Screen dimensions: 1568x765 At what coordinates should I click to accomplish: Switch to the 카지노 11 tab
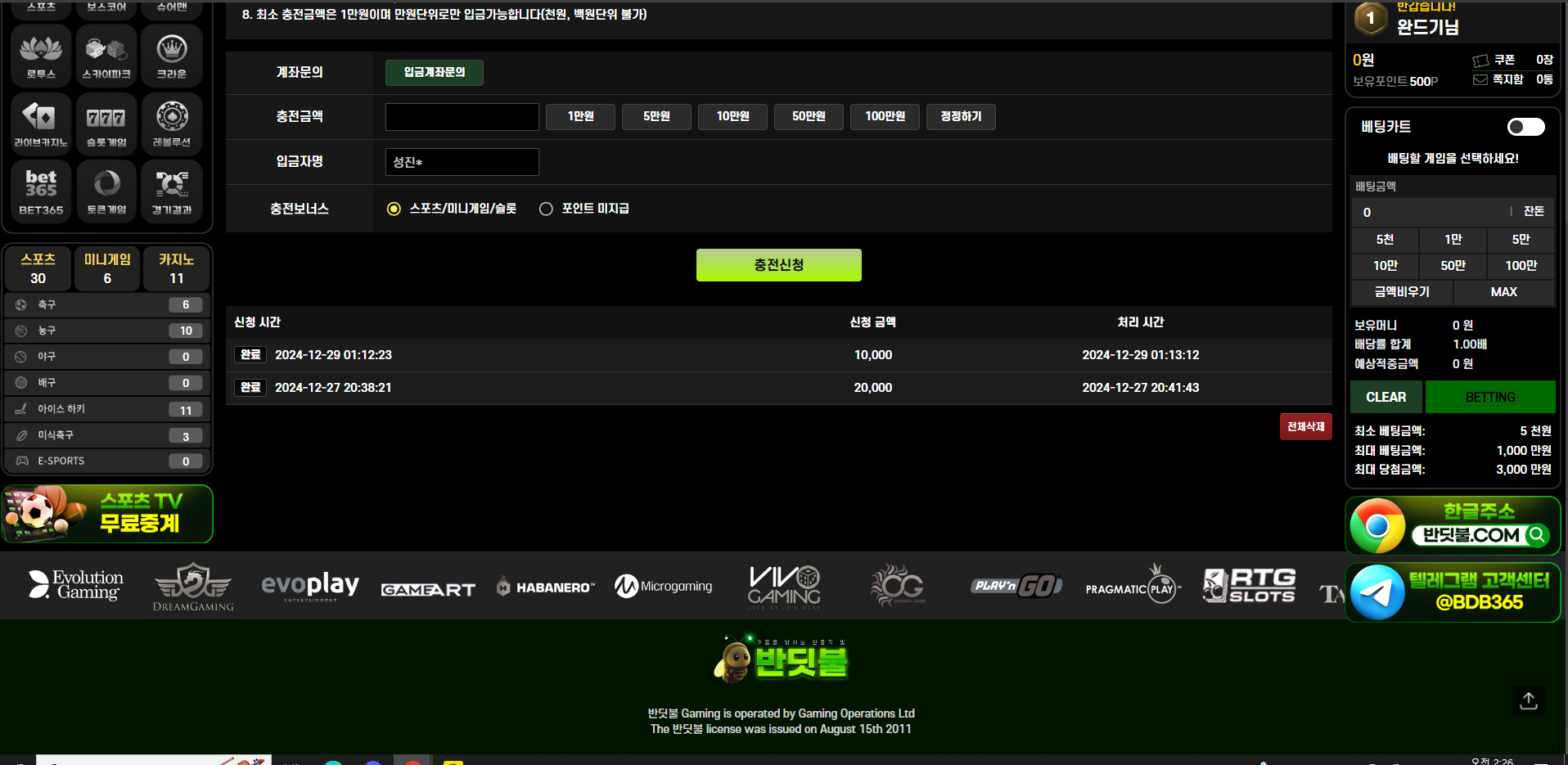coord(177,268)
